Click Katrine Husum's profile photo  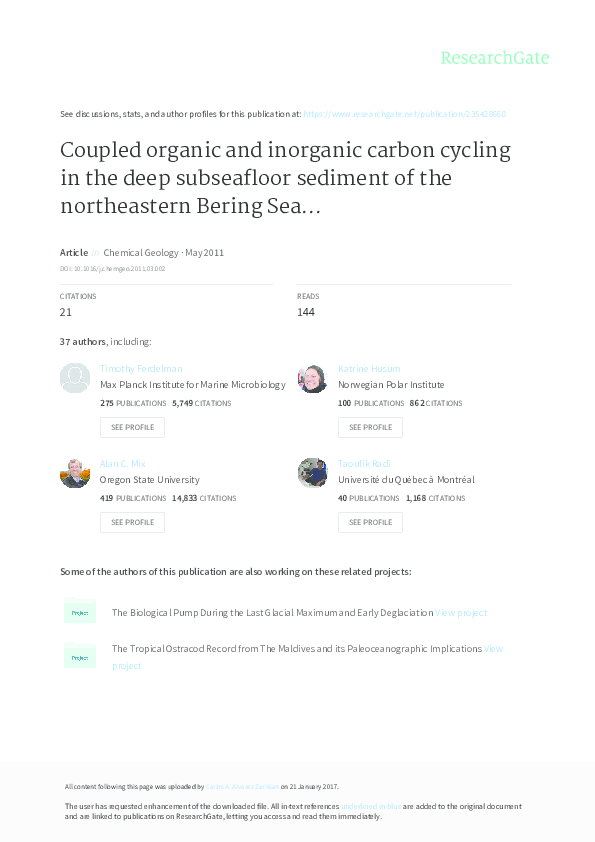click(x=313, y=378)
